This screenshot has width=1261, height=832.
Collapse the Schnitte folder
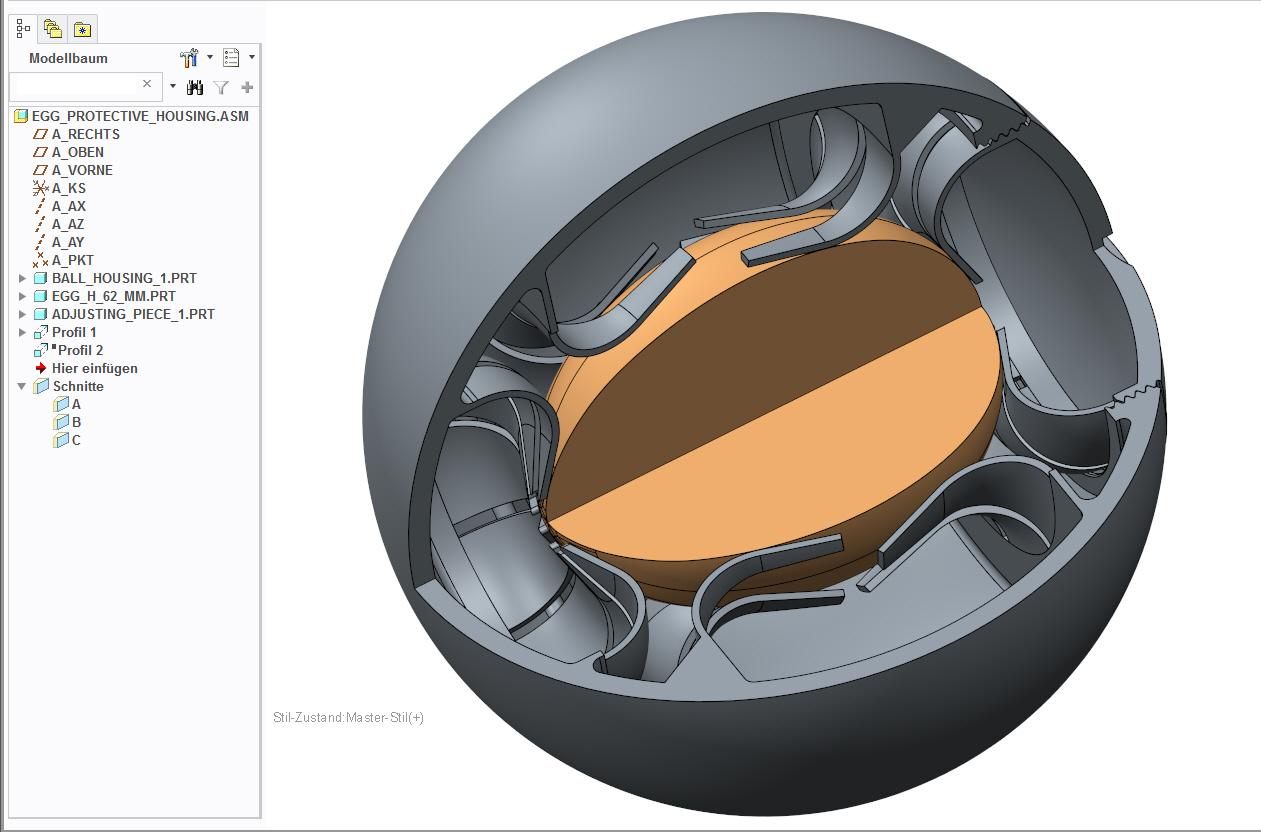[x=22, y=386]
